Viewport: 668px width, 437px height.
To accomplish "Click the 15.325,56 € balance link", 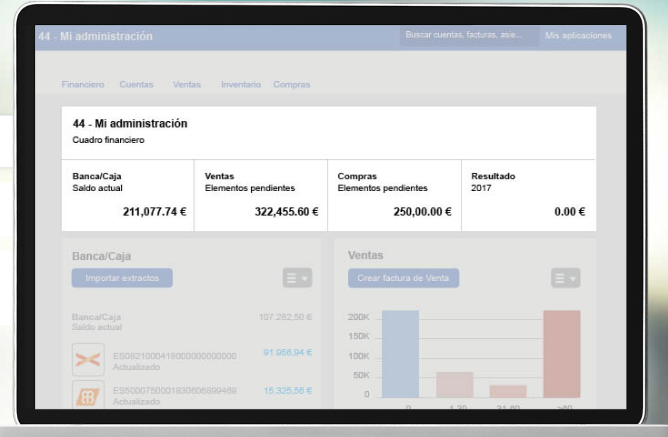I will [x=288, y=391].
